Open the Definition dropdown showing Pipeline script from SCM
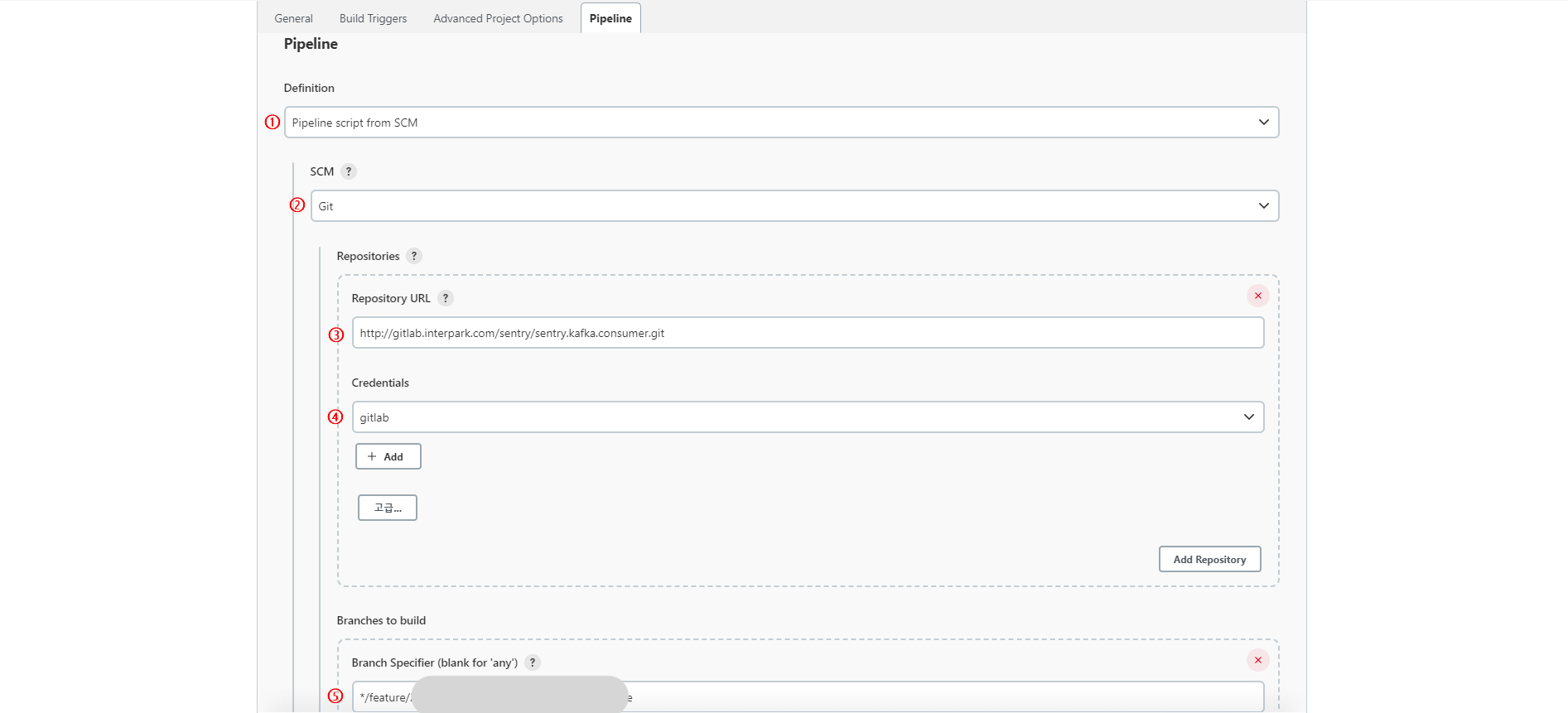1568x713 pixels. pyautogui.click(x=781, y=123)
